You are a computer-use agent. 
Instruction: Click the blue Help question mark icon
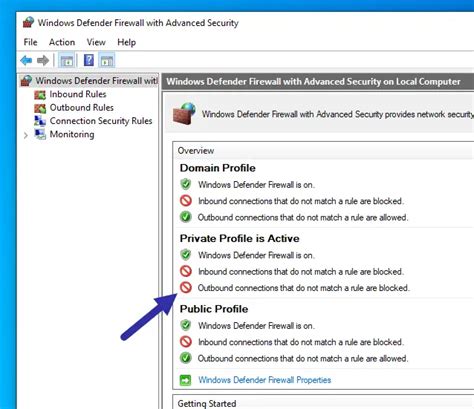coord(89,60)
